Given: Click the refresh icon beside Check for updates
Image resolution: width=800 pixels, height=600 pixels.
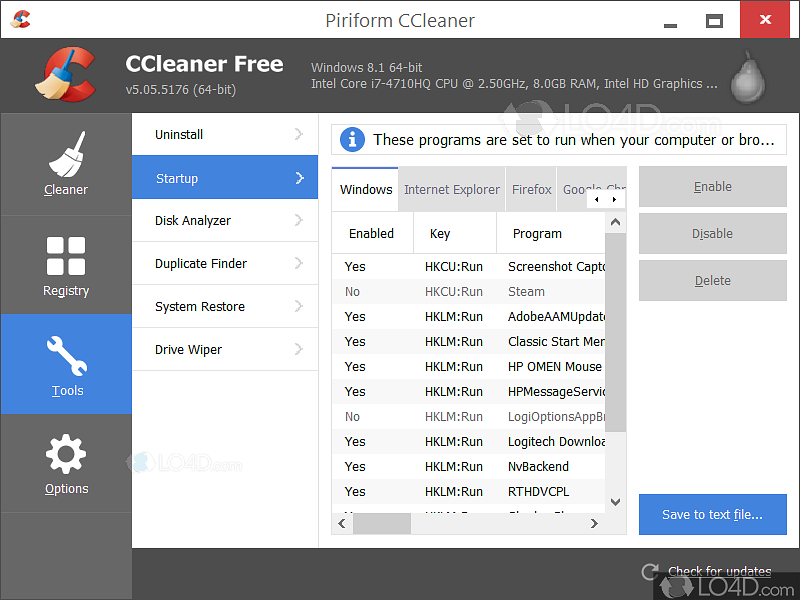Looking at the screenshot, I should coord(650,572).
